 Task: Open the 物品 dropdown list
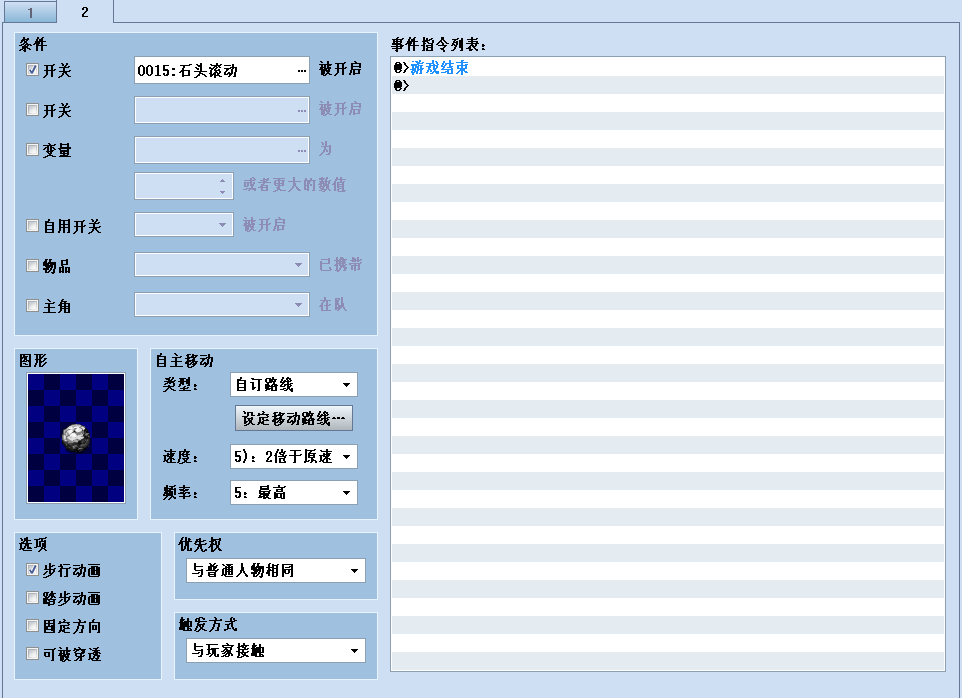point(221,264)
